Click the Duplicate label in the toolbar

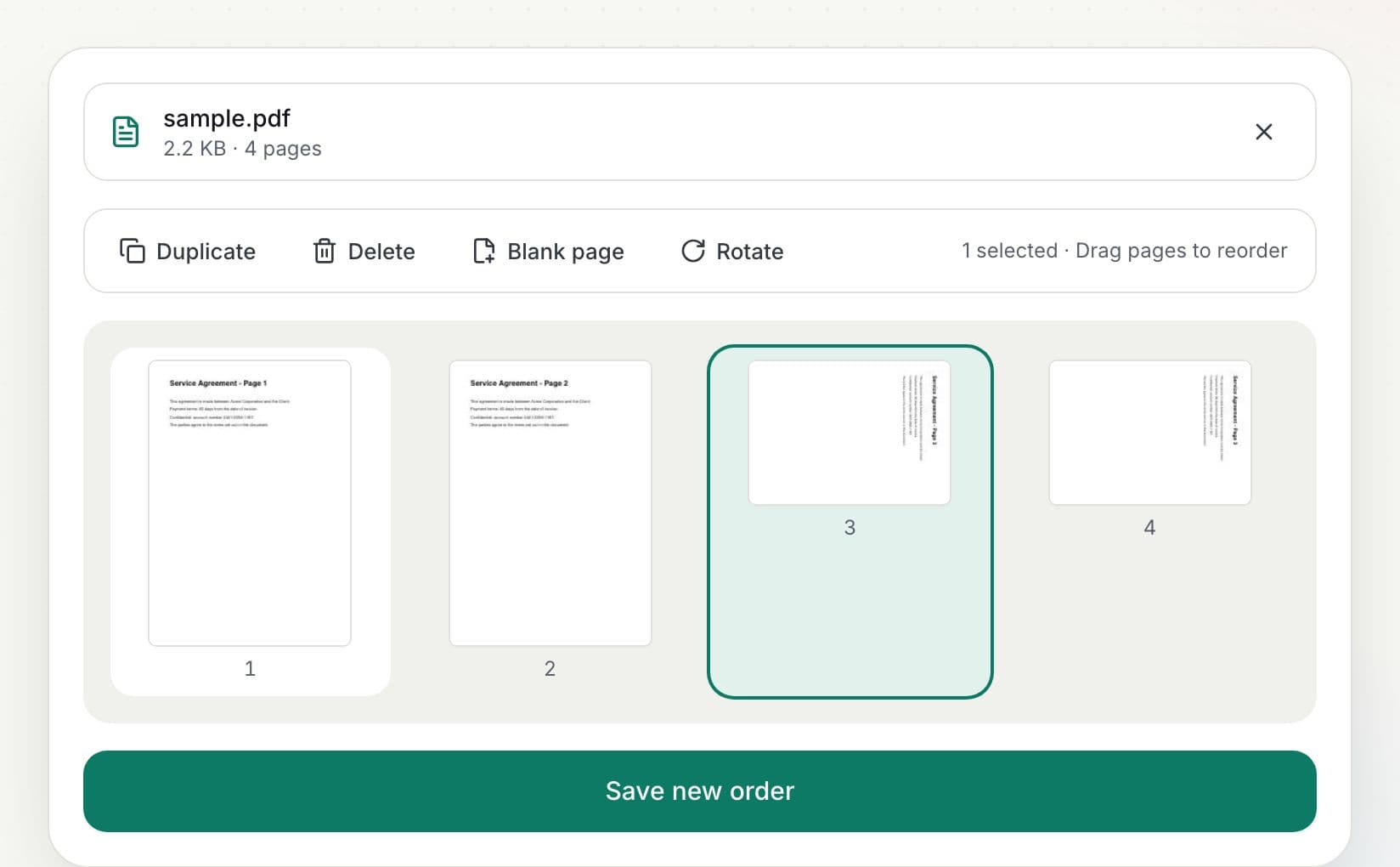pos(206,252)
